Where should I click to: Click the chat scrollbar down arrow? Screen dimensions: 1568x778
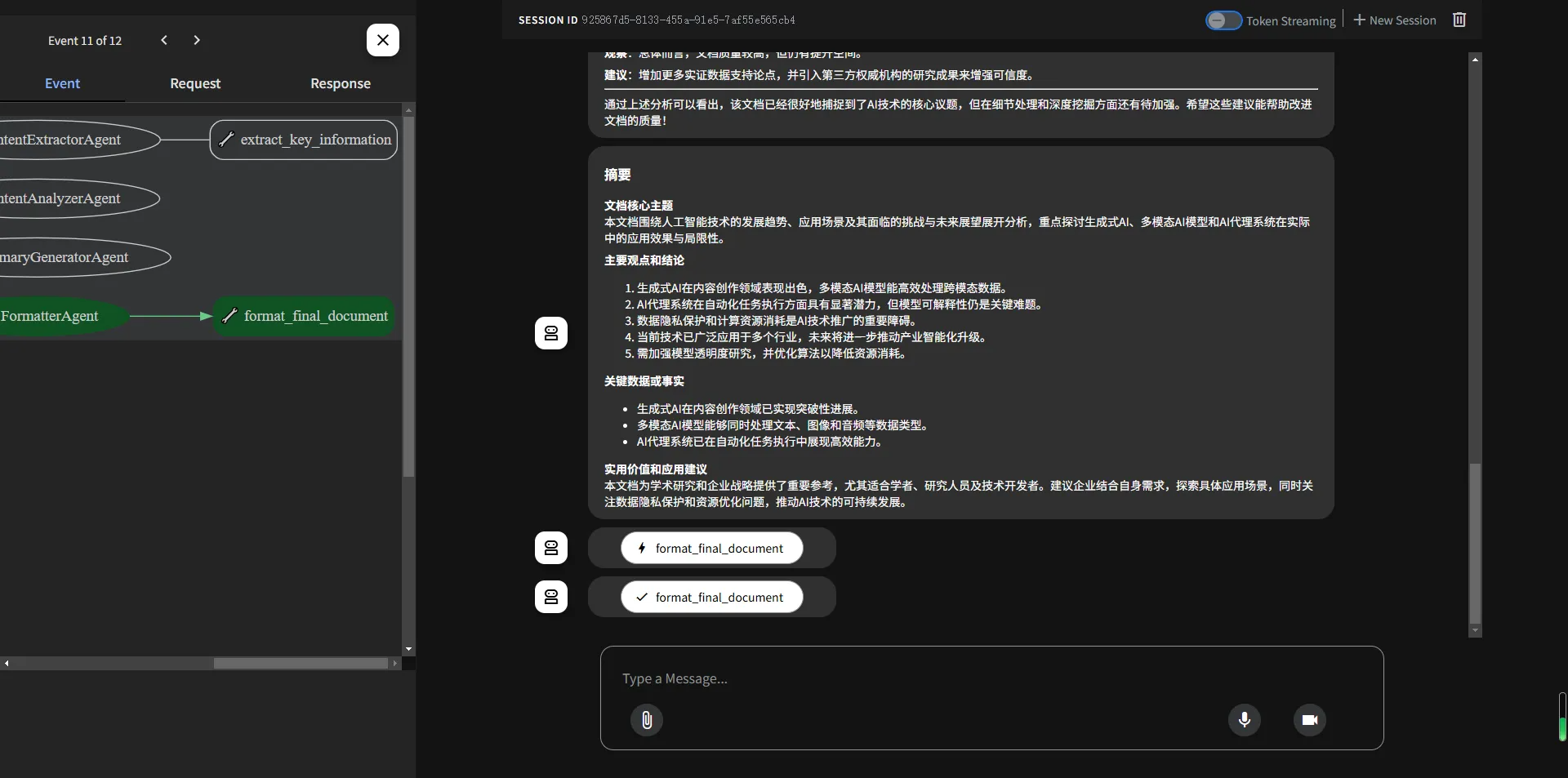coord(1475,631)
